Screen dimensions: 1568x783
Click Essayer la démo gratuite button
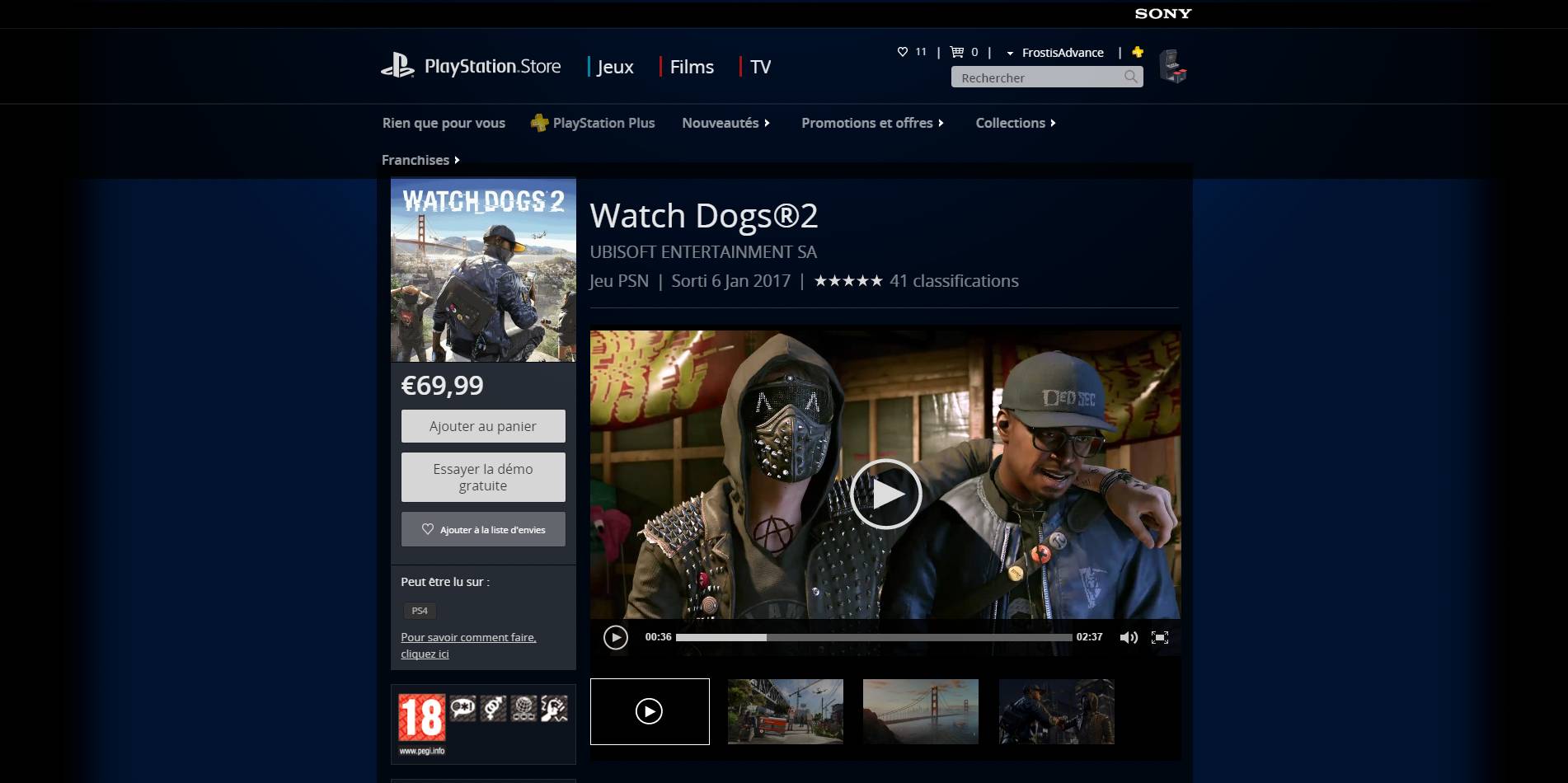(483, 477)
